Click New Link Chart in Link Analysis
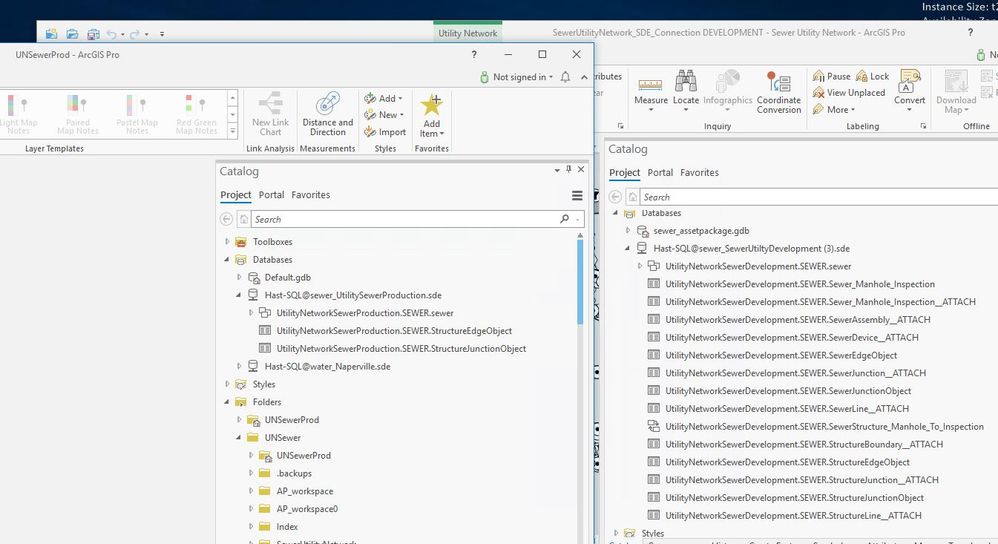 click(x=270, y=113)
